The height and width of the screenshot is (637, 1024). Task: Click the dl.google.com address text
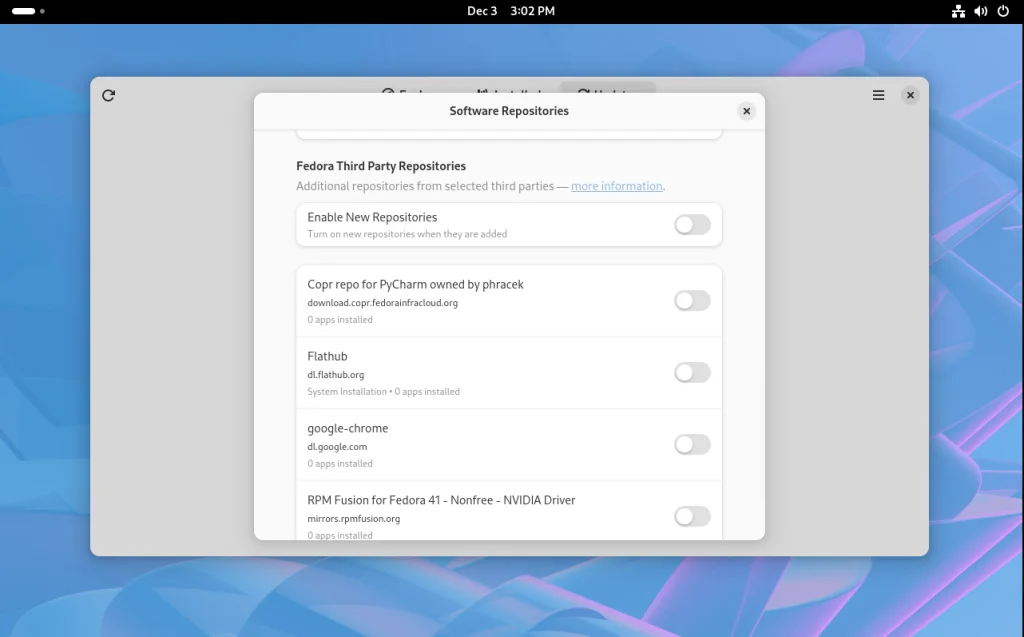click(x=337, y=447)
